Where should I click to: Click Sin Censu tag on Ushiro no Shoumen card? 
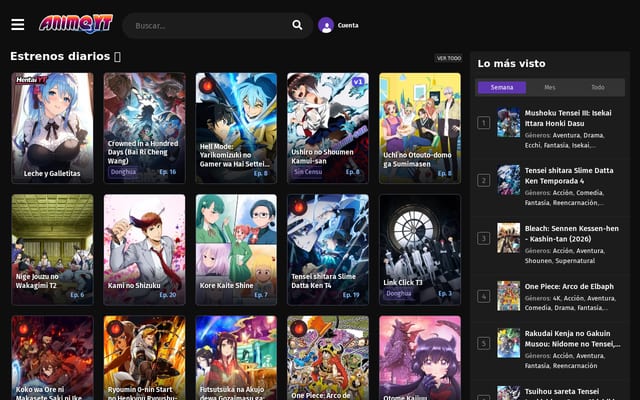(308, 172)
